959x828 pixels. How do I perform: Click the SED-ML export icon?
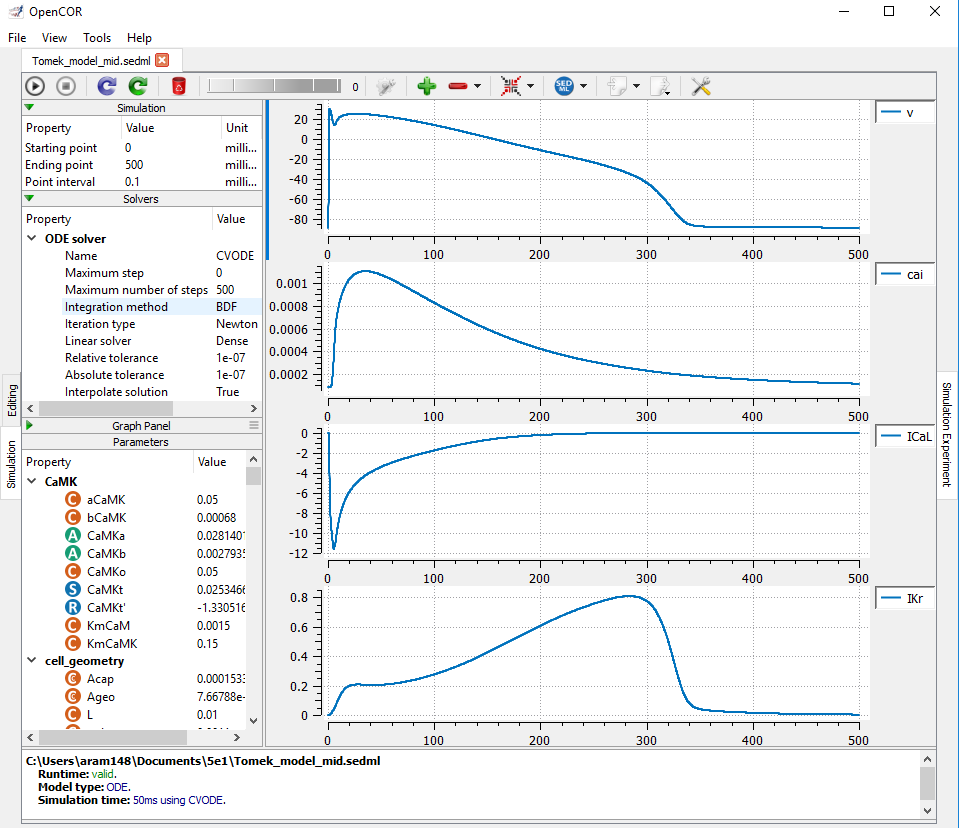[x=564, y=87]
